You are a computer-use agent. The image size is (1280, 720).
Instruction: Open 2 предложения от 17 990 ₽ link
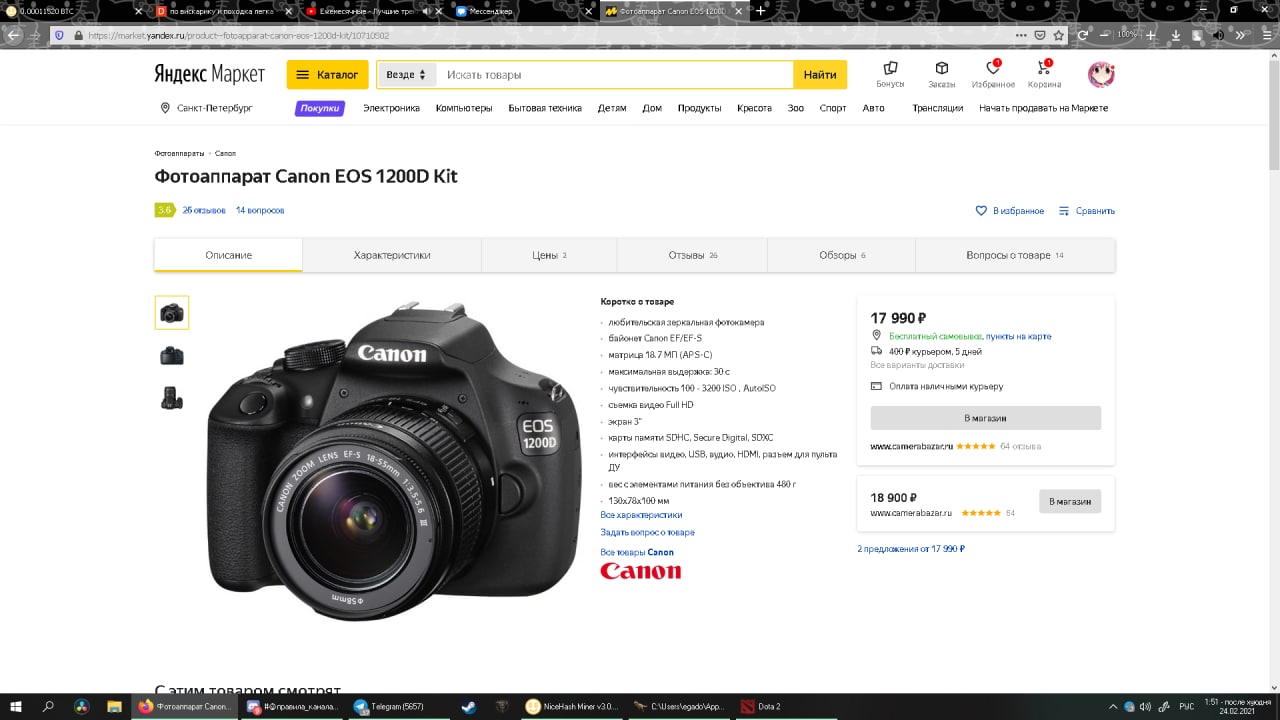[911, 549]
